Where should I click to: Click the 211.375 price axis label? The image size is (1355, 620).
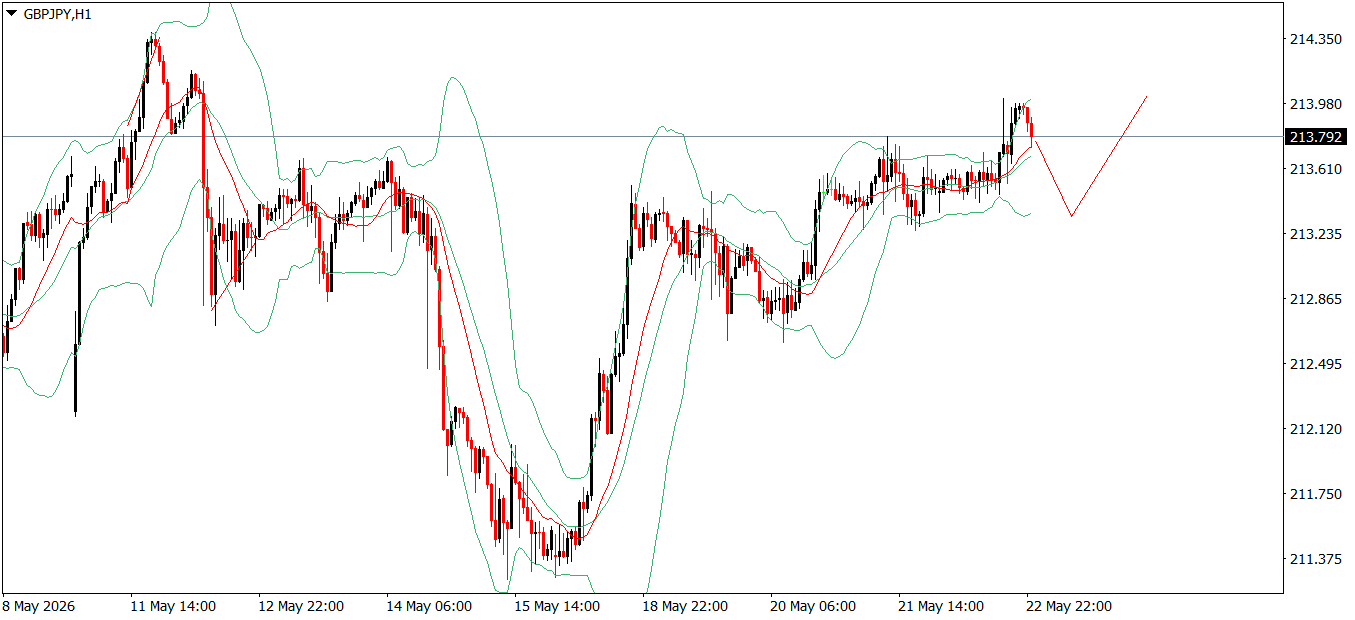pyautogui.click(x=1316, y=559)
